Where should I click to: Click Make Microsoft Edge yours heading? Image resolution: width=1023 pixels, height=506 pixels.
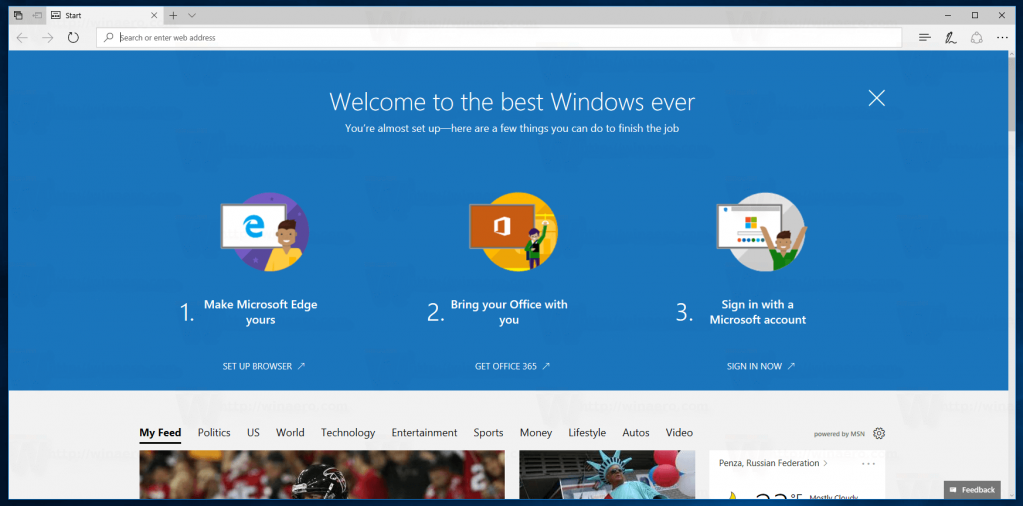click(x=260, y=312)
